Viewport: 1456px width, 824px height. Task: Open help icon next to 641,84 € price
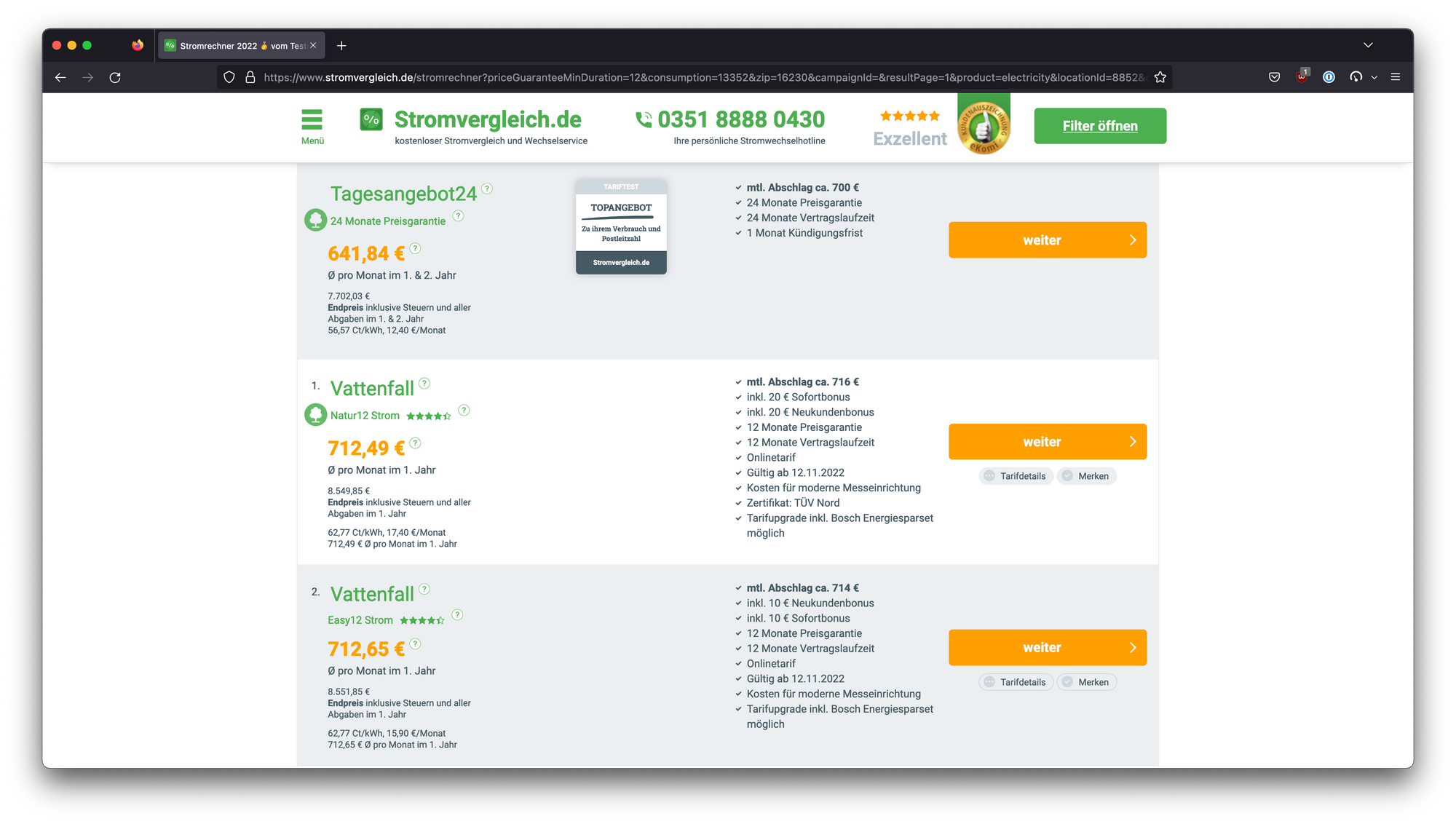pos(415,248)
